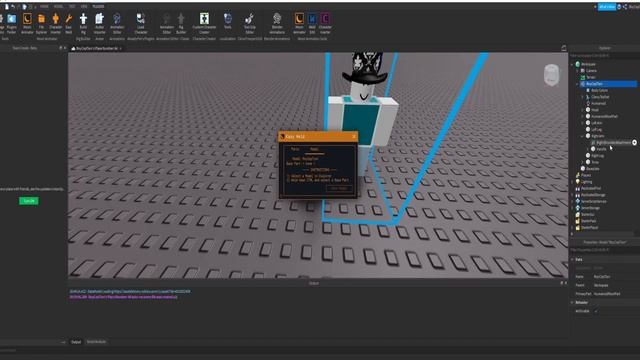The height and width of the screenshot is (360, 640).
Task: Expand the Head node in Explorer
Action: tap(583, 110)
